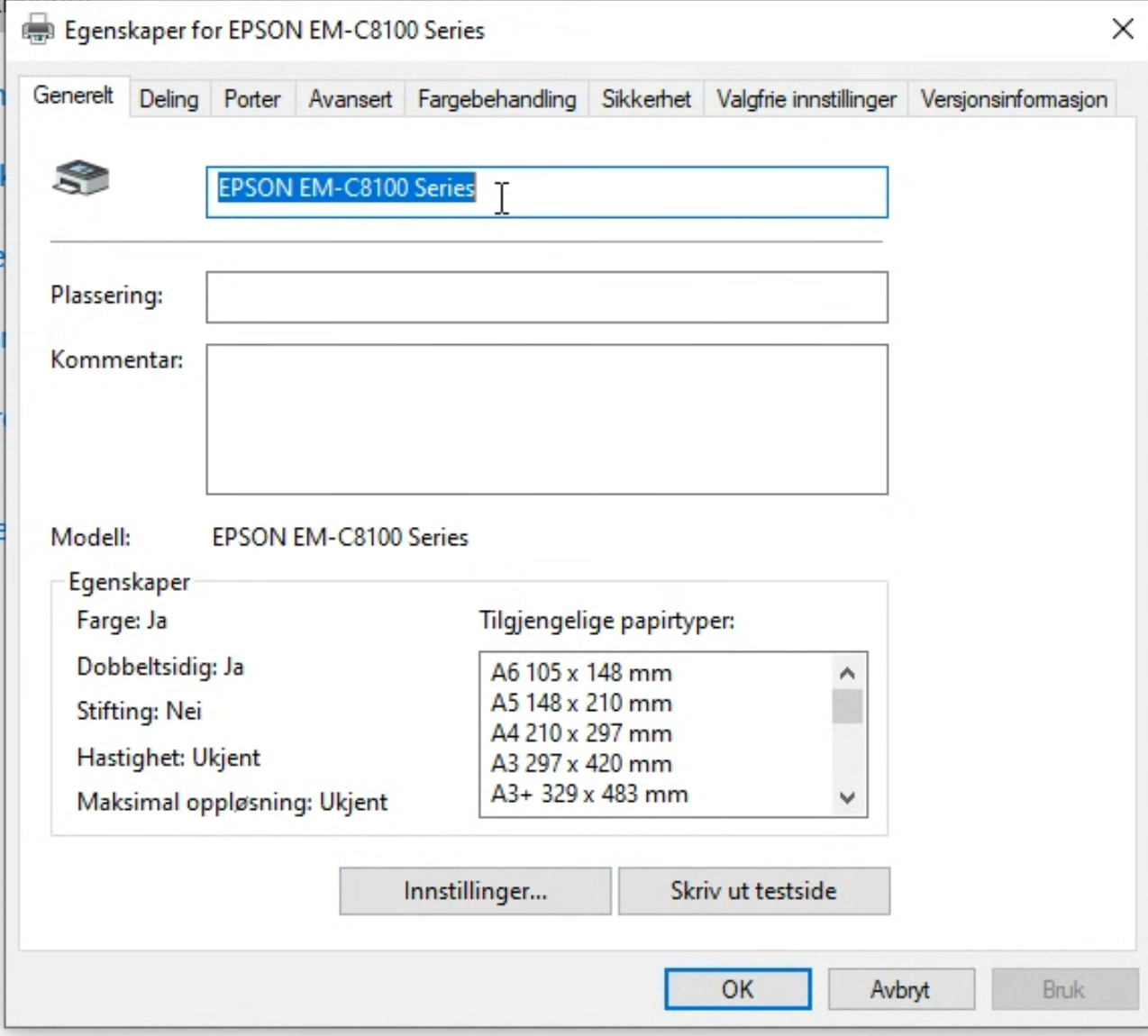This screenshot has height=1036, width=1148.
Task: Open the Deling tab
Action: 169,99
